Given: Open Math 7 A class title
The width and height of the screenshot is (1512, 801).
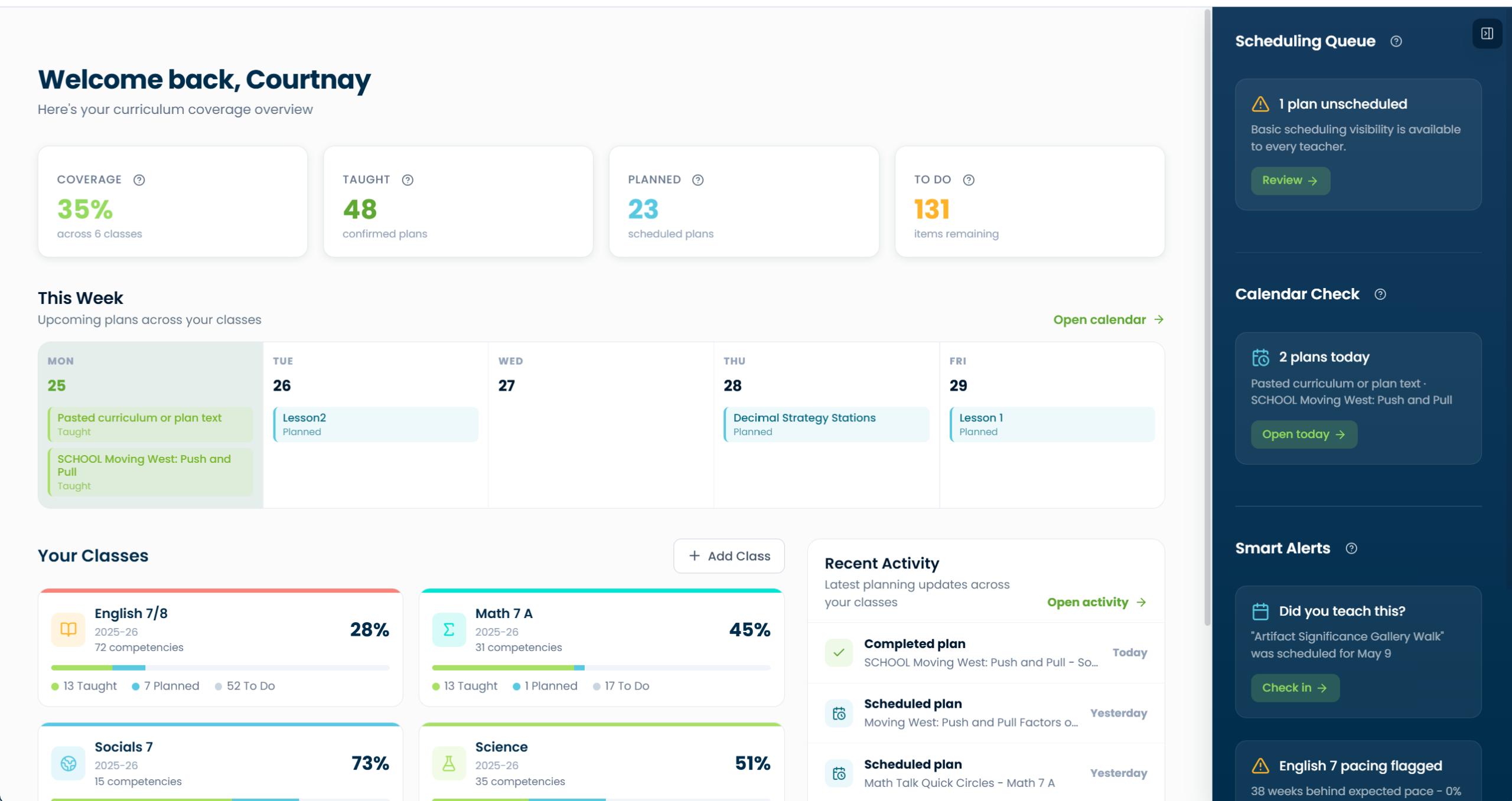Looking at the screenshot, I should tap(504, 613).
